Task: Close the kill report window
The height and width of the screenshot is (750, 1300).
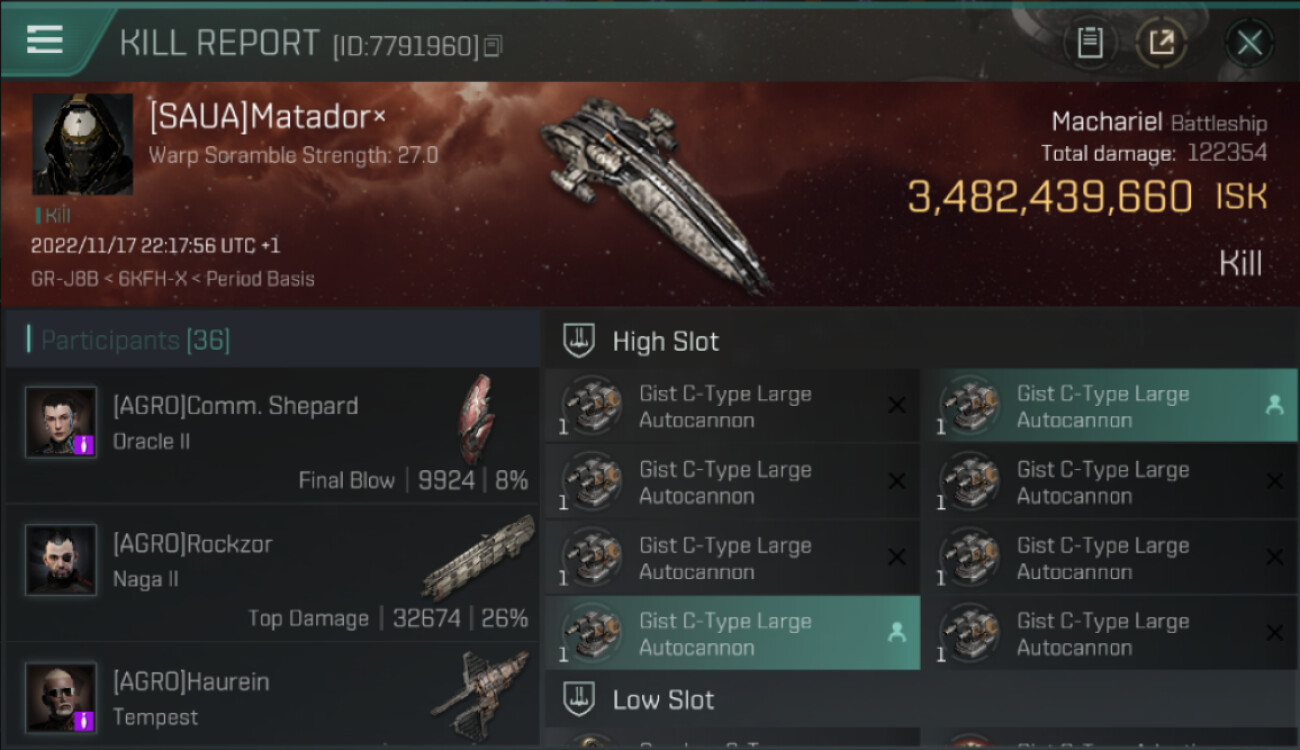Action: [1249, 43]
